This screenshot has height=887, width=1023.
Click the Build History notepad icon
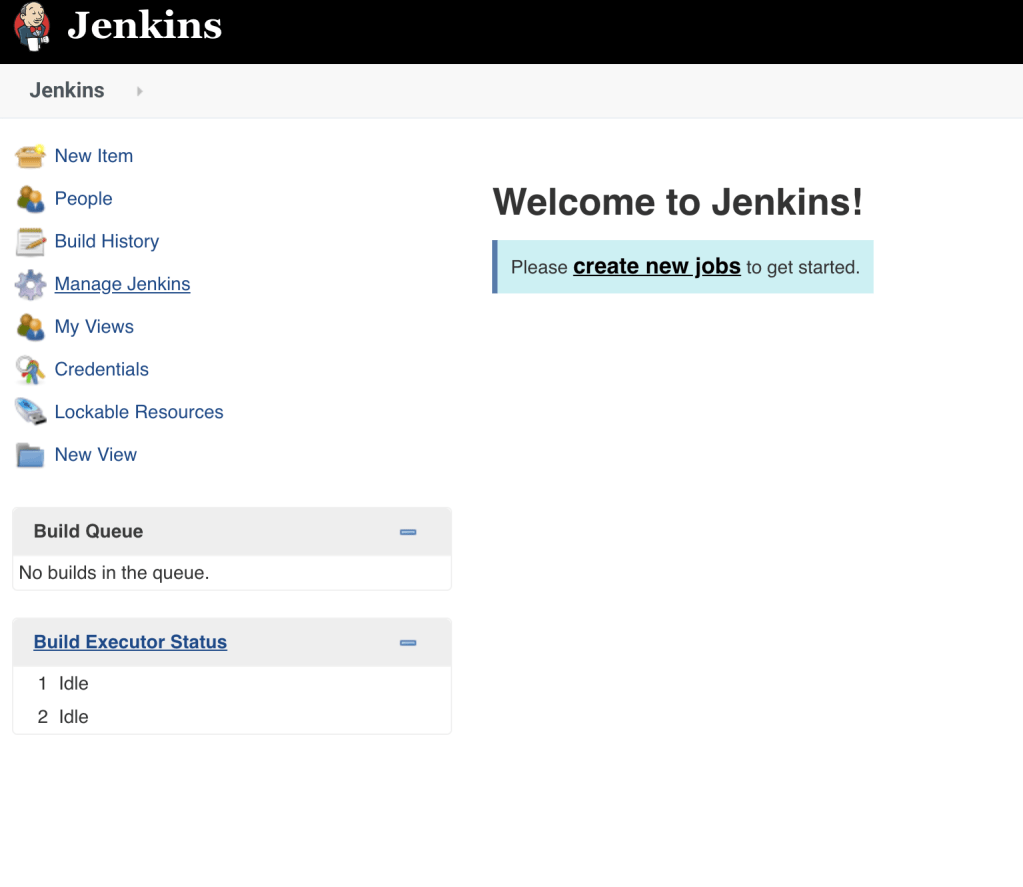click(30, 241)
